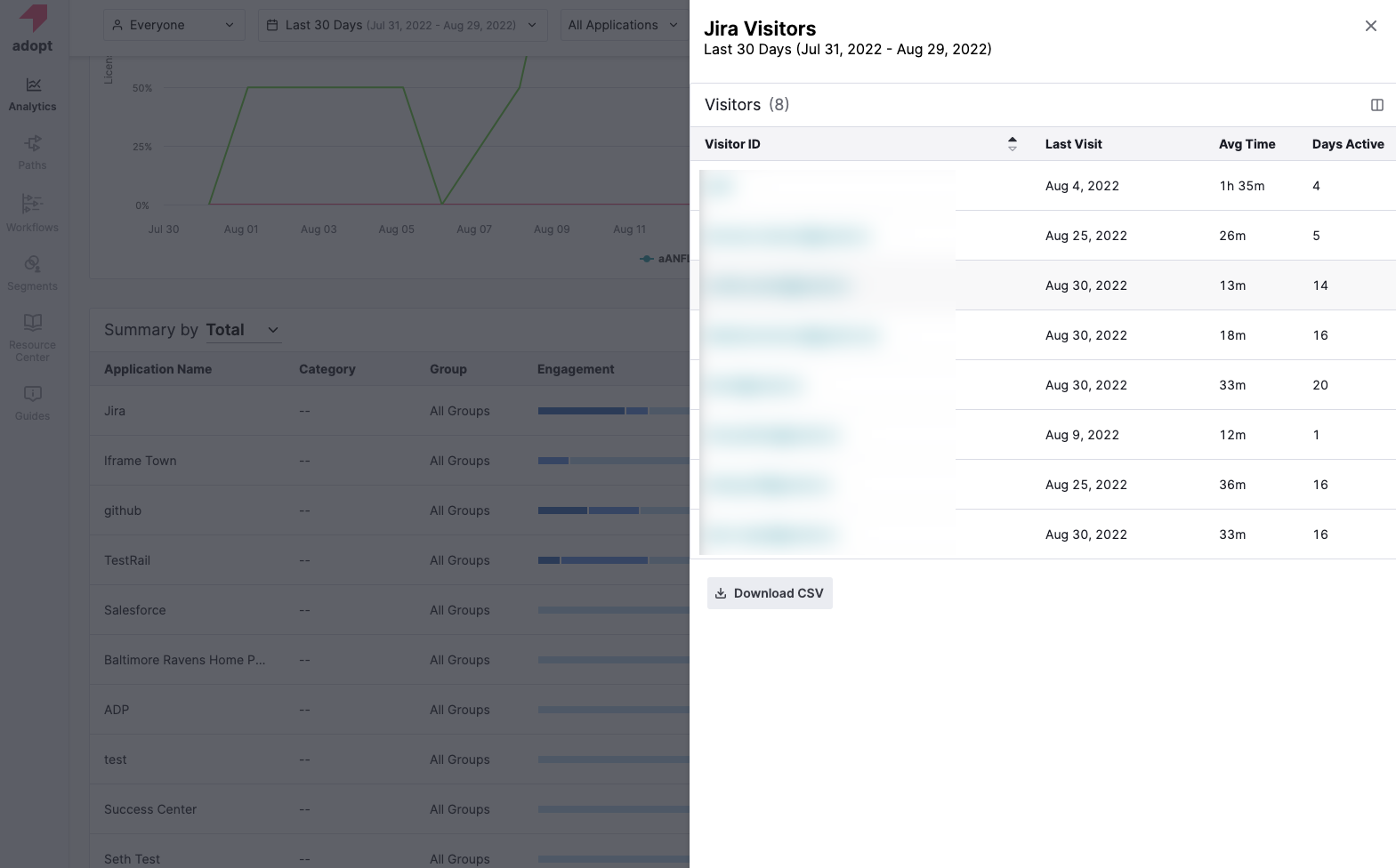The height and width of the screenshot is (868, 1396).
Task: Open Guides in the sidebar
Action: click(33, 403)
